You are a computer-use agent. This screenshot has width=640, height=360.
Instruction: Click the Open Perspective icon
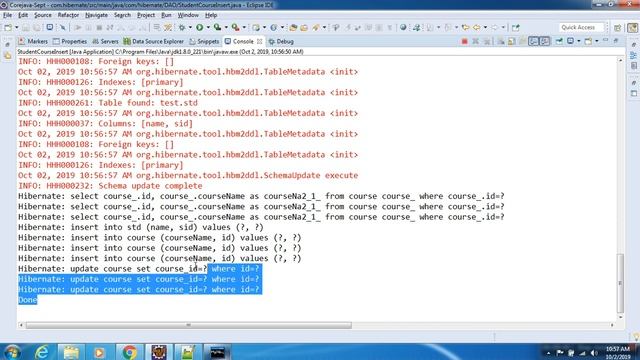tap(618, 27)
